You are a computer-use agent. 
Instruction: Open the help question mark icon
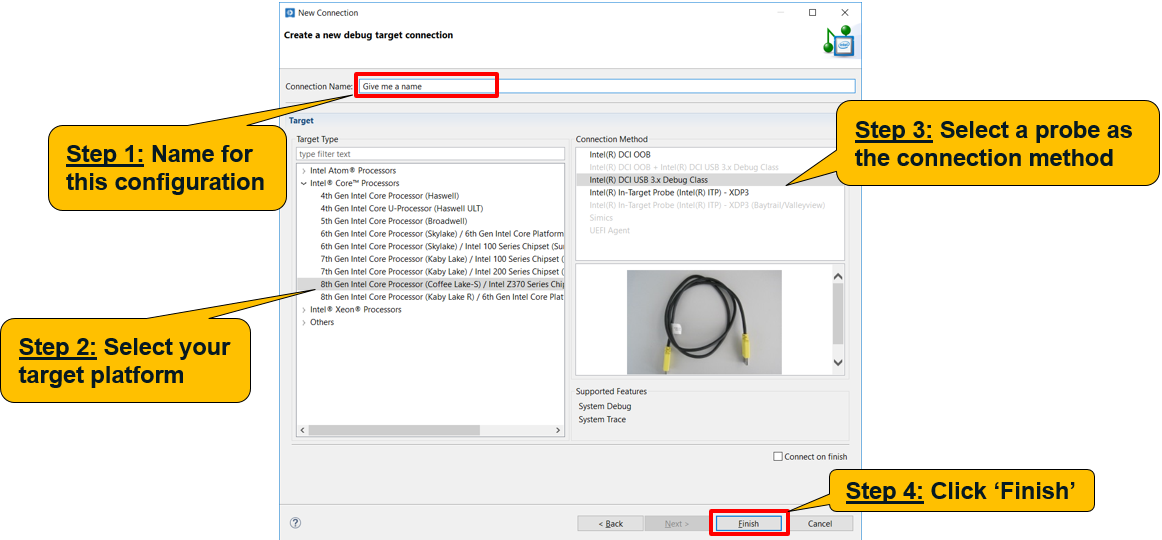click(x=295, y=523)
